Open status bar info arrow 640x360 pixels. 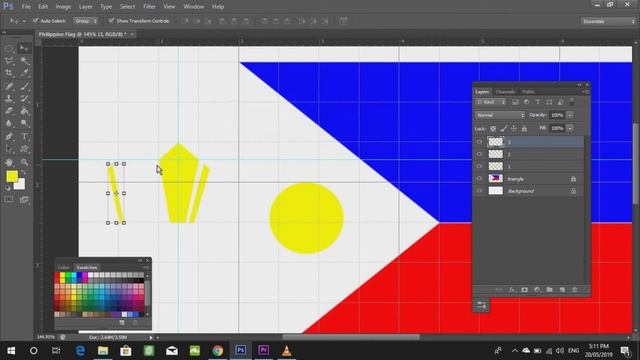point(151,338)
